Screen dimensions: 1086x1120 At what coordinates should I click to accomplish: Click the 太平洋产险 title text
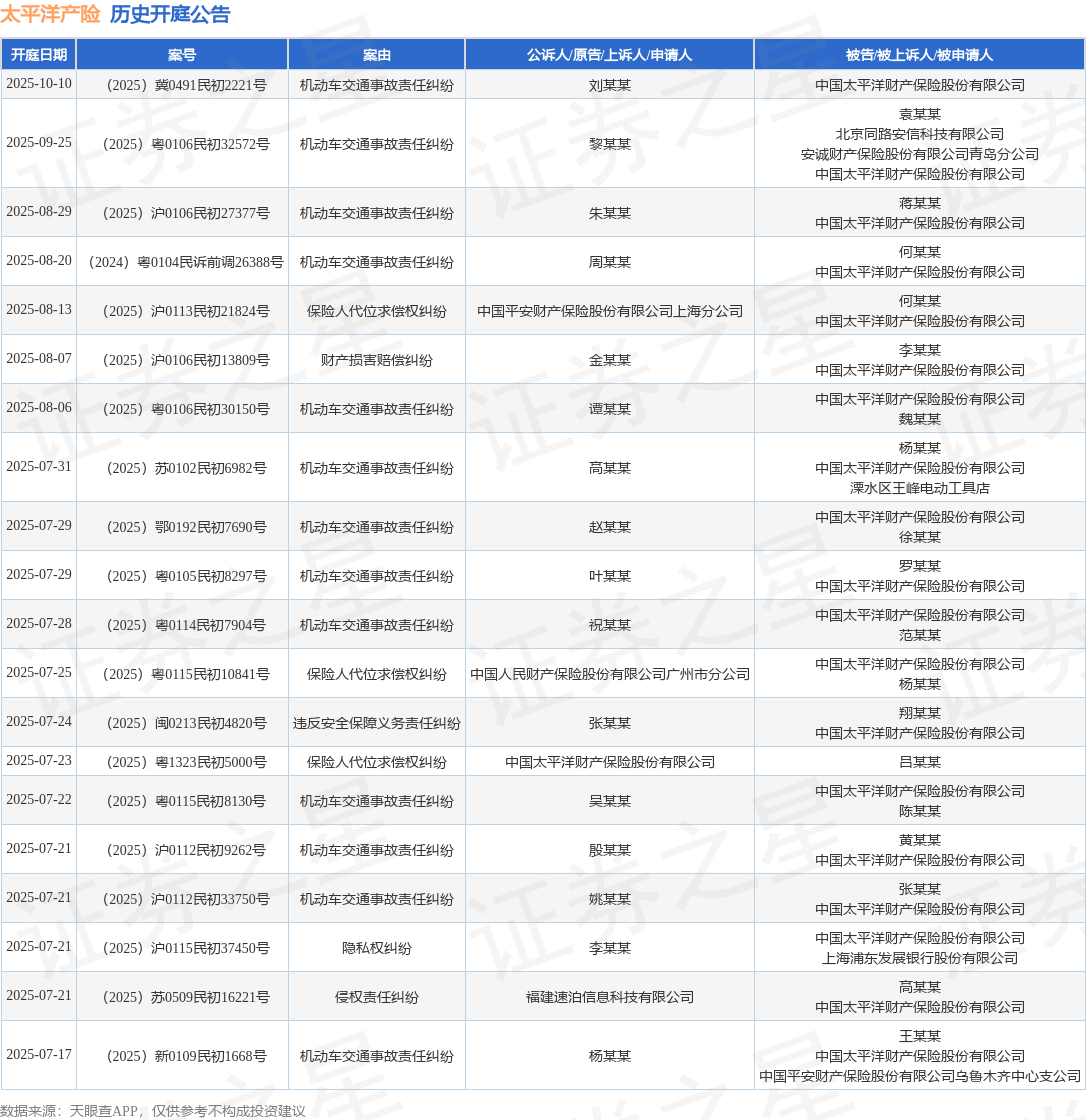50,14
